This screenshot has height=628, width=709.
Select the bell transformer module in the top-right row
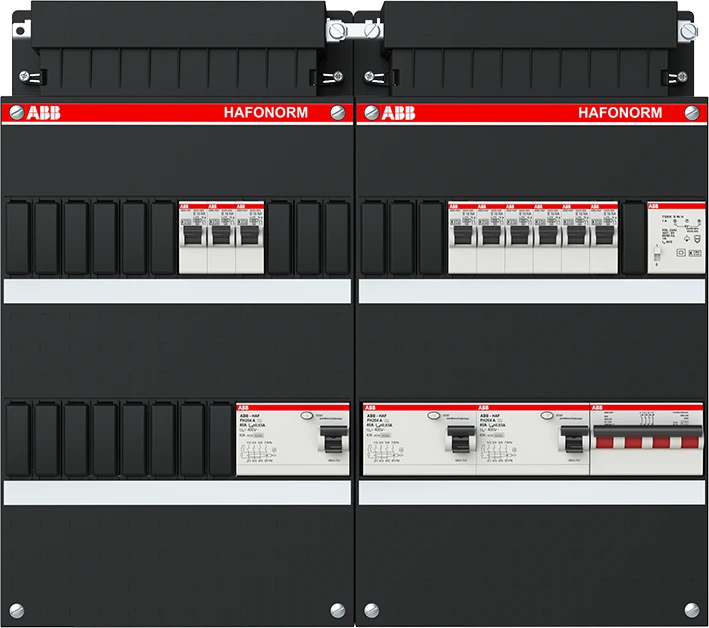tap(662, 237)
